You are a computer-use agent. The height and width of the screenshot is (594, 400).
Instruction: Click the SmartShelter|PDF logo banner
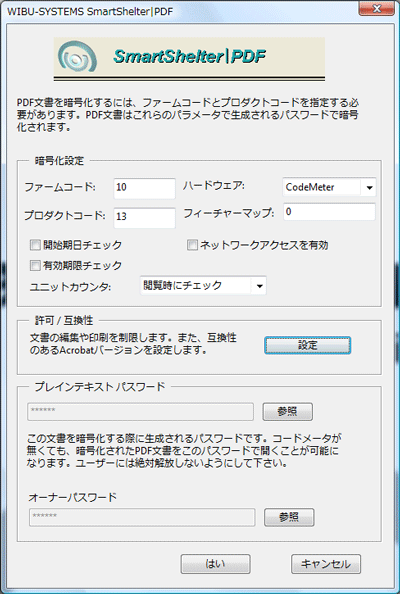(189, 58)
